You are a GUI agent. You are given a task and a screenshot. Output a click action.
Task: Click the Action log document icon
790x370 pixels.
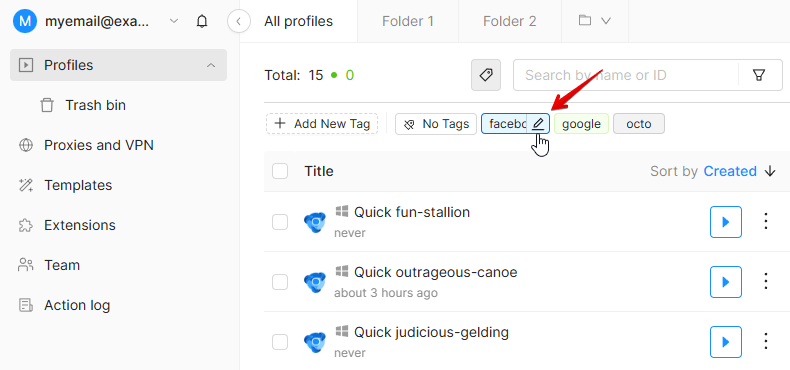25,305
